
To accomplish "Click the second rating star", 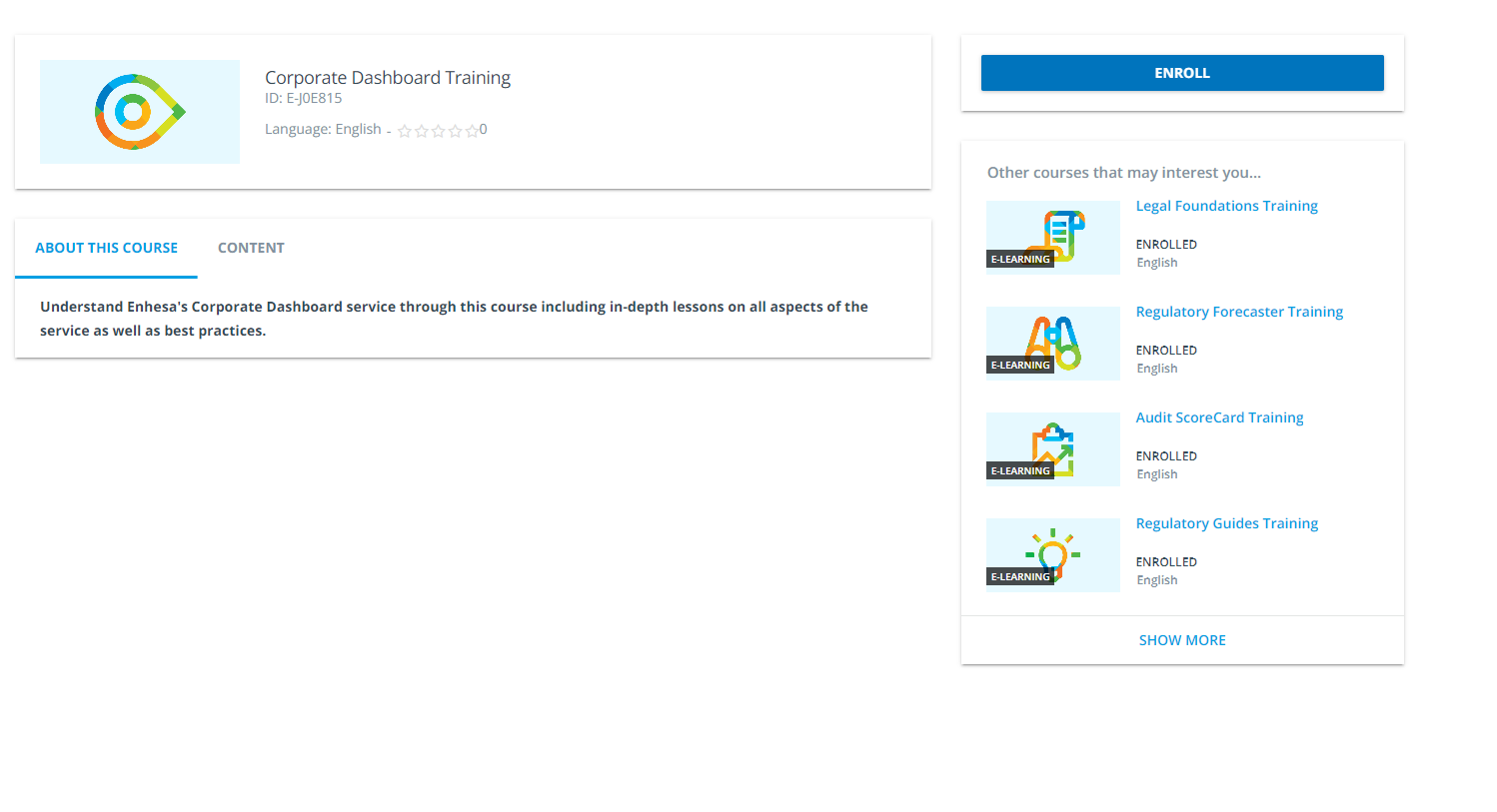I will click(422, 130).
